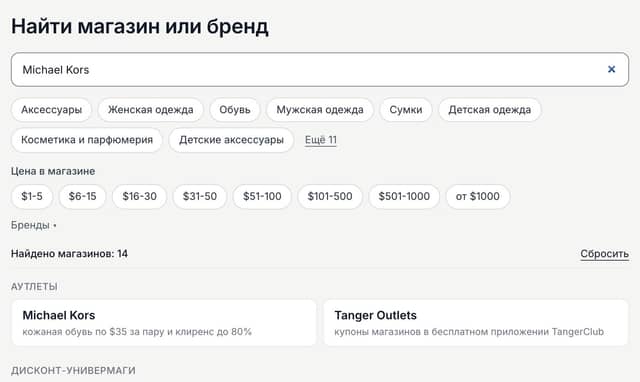640x382 pixels.
Task: Clear the Michael Kors search field
Action: (611, 69)
